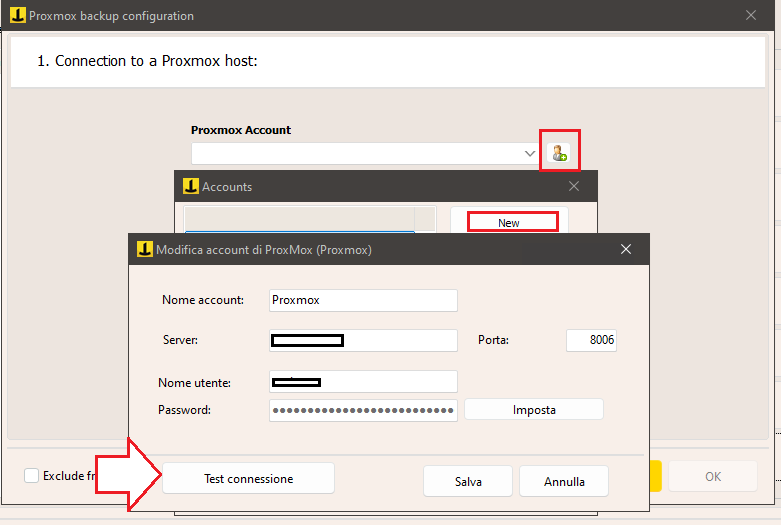Image resolution: width=781 pixels, height=525 pixels.
Task: Toggle the Exclude checkbox
Action: (x=32, y=476)
